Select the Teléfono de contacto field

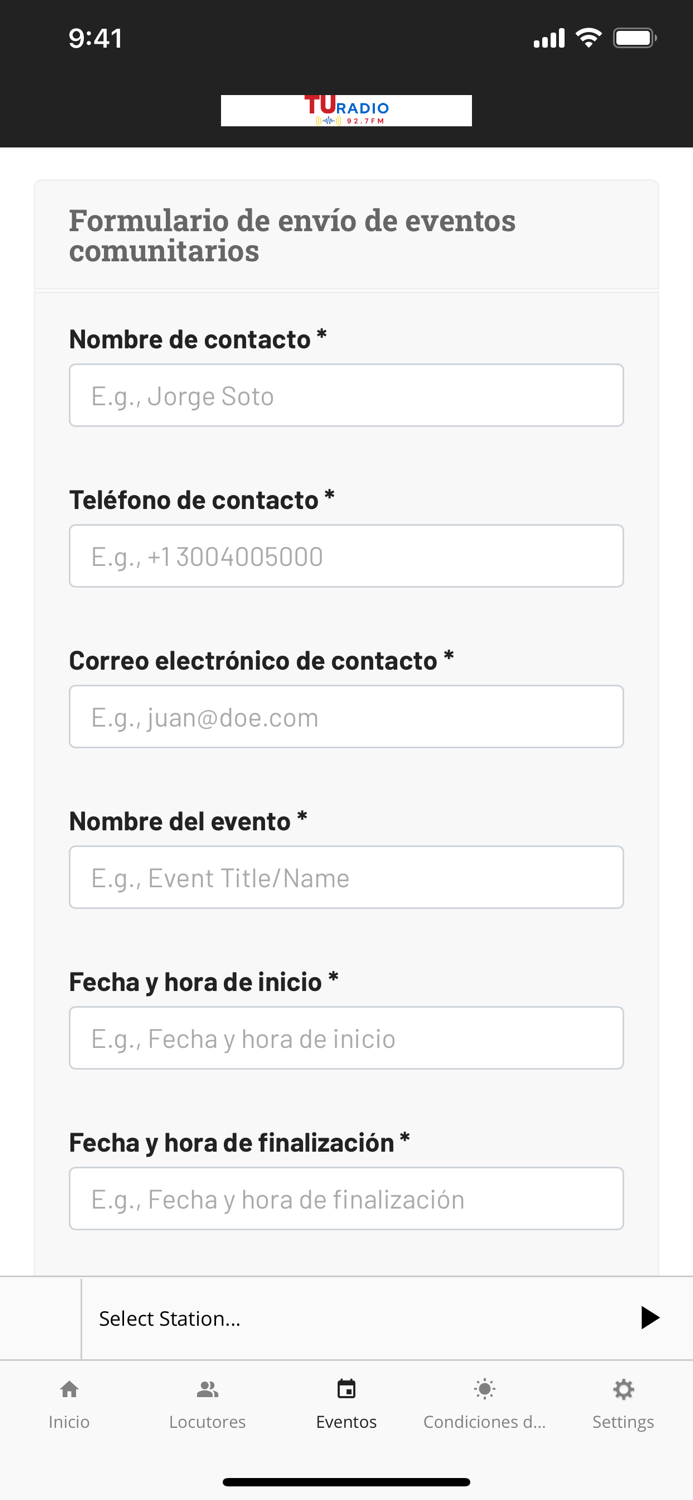click(346, 556)
